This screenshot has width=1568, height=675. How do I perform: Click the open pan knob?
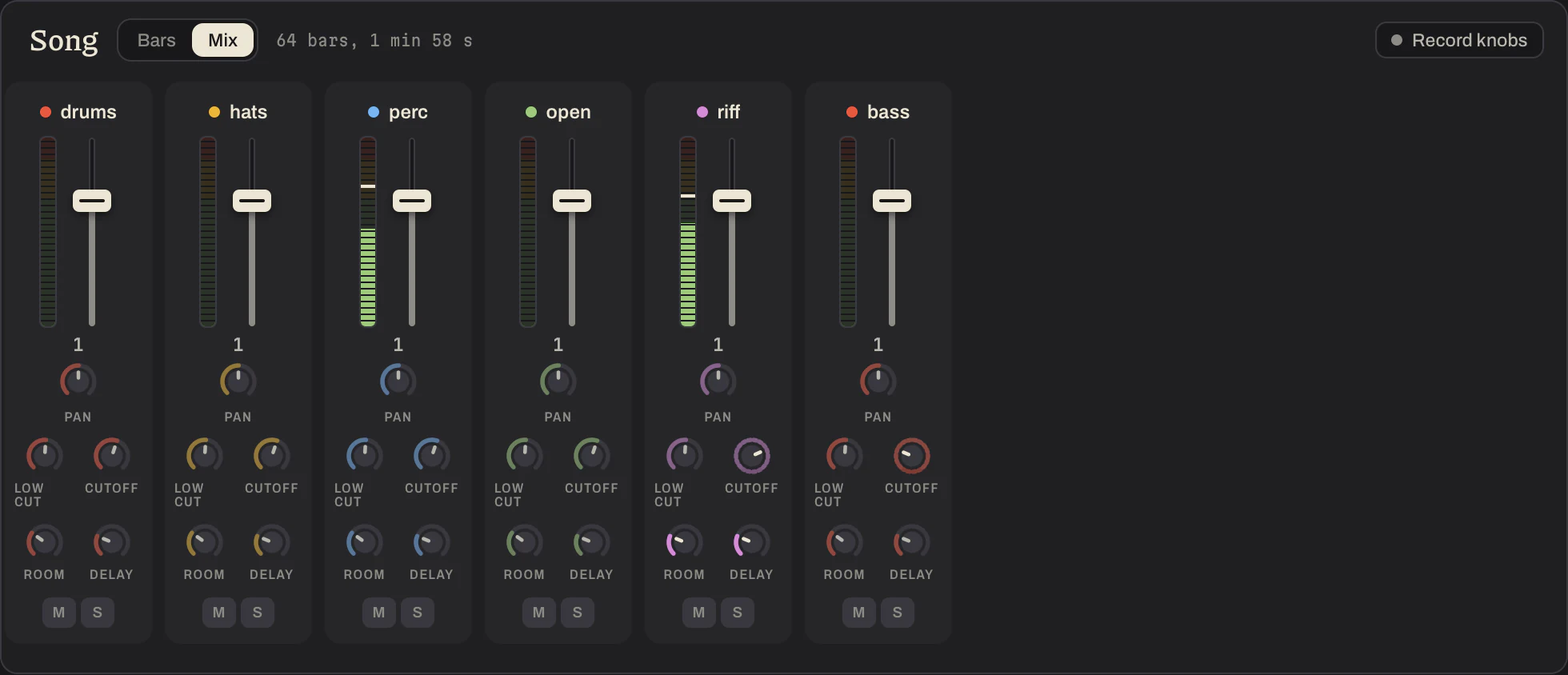(558, 381)
